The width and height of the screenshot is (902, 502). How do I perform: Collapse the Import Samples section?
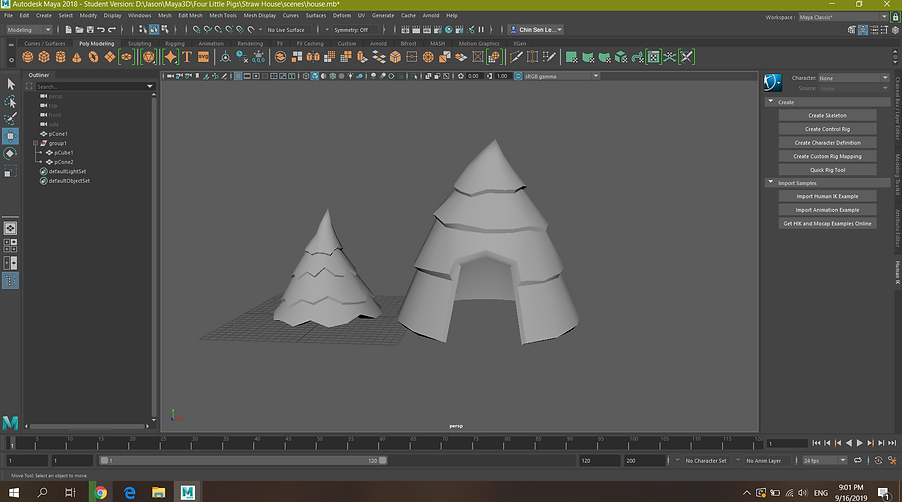[771, 182]
